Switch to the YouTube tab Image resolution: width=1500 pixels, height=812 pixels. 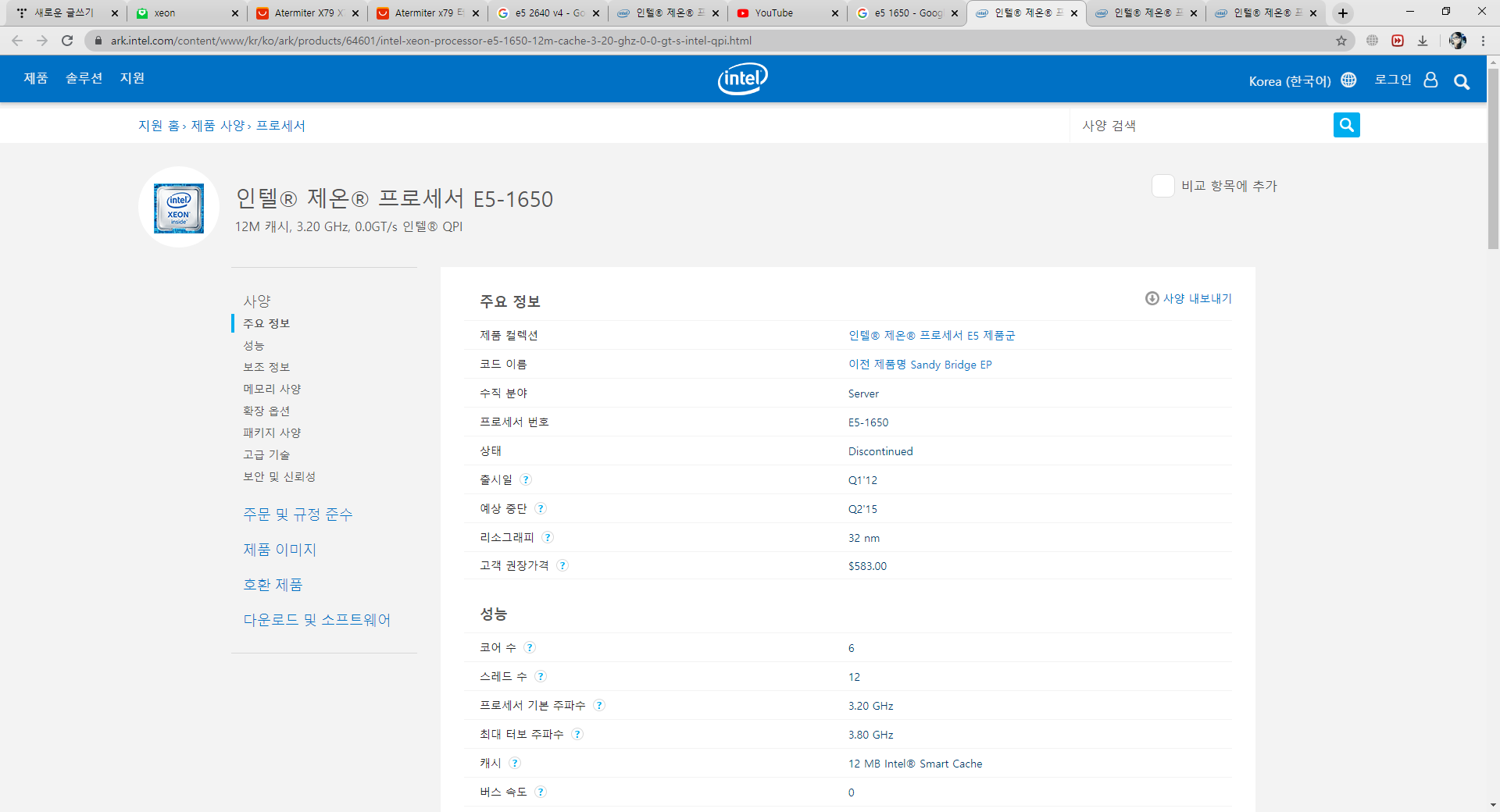[x=787, y=13]
